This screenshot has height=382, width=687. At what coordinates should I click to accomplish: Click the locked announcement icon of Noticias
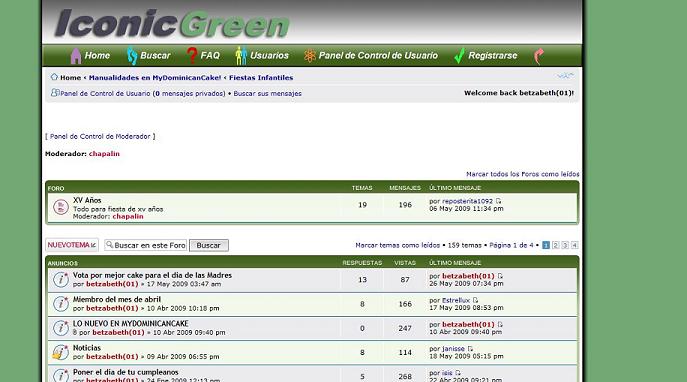coord(60,352)
